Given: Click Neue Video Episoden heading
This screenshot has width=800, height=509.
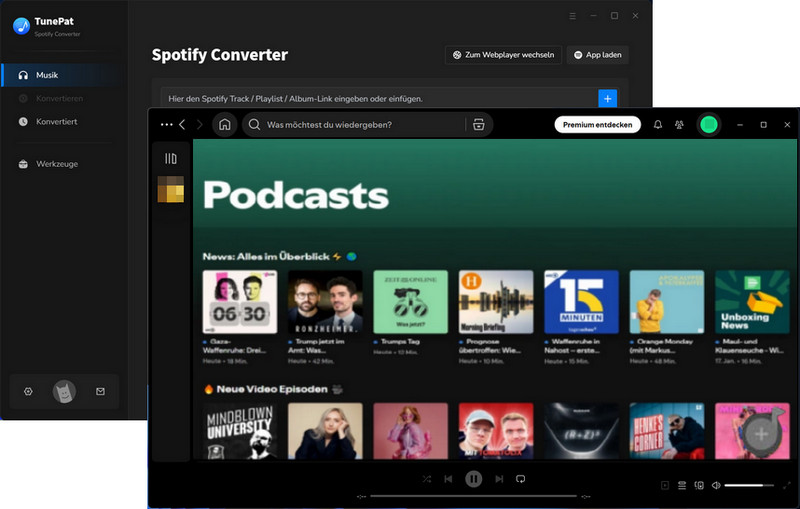Looking at the screenshot, I should pyautogui.click(x=272, y=389).
